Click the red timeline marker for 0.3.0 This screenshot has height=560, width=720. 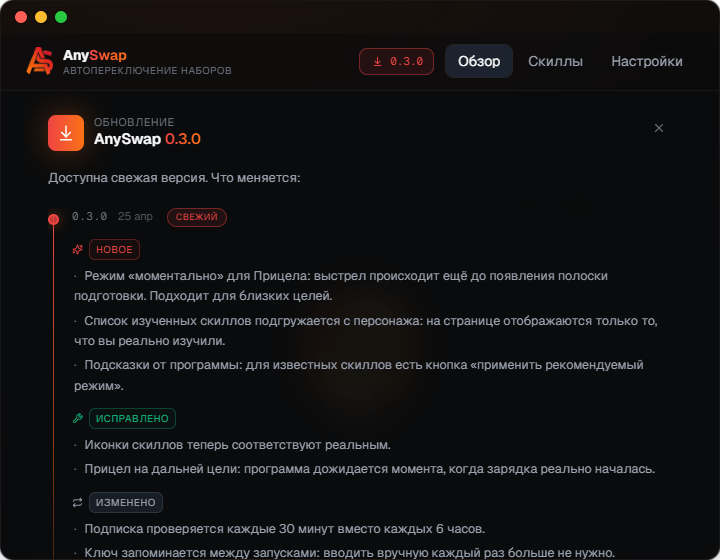[x=53, y=219]
